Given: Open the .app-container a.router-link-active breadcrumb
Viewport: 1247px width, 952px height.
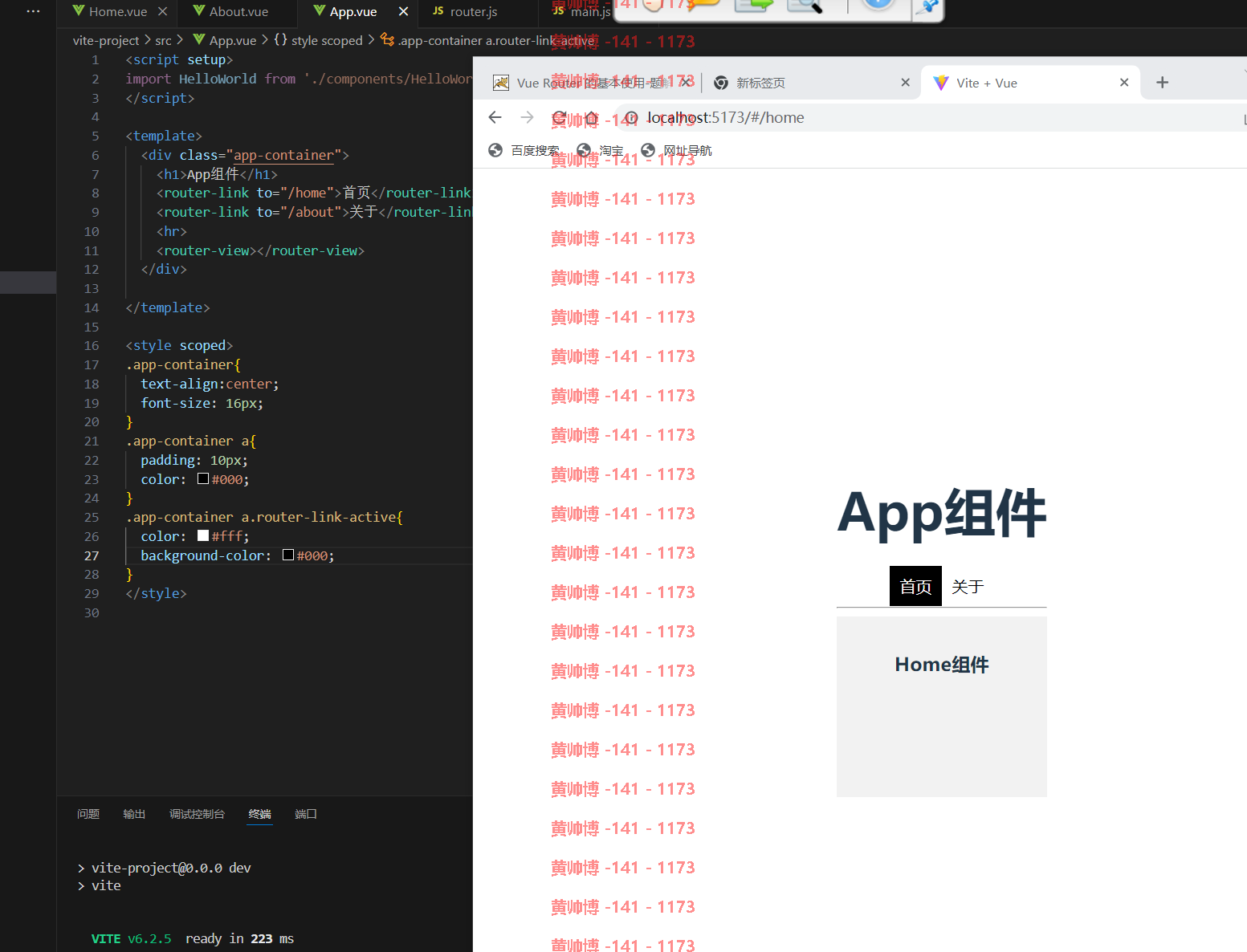Looking at the screenshot, I should (x=497, y=40).
